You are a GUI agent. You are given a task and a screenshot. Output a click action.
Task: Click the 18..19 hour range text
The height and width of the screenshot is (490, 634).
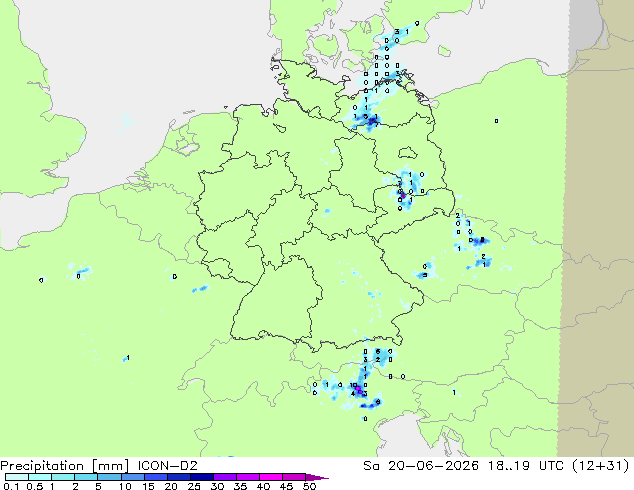pos(509,466)
